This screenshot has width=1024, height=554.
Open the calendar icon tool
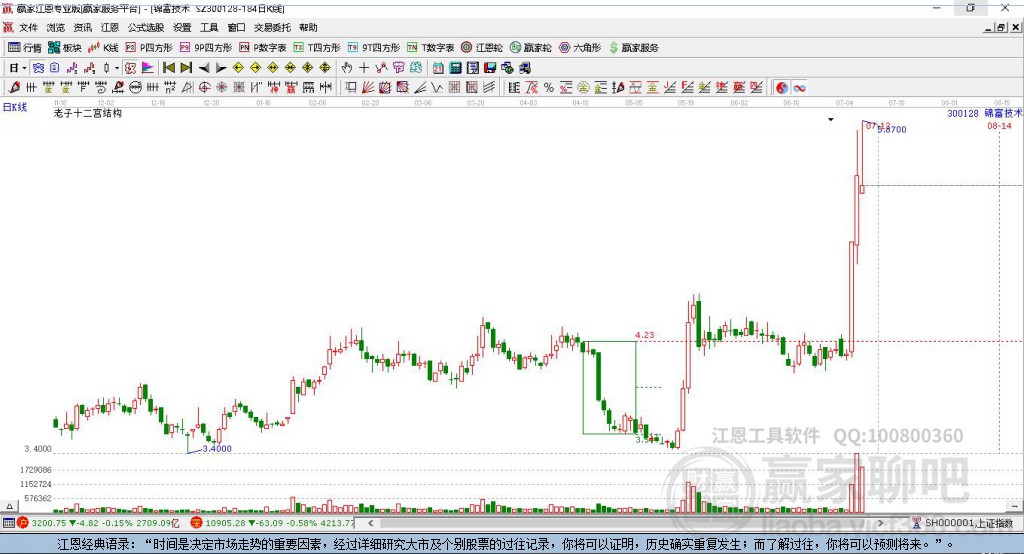[x=438, y=68]
